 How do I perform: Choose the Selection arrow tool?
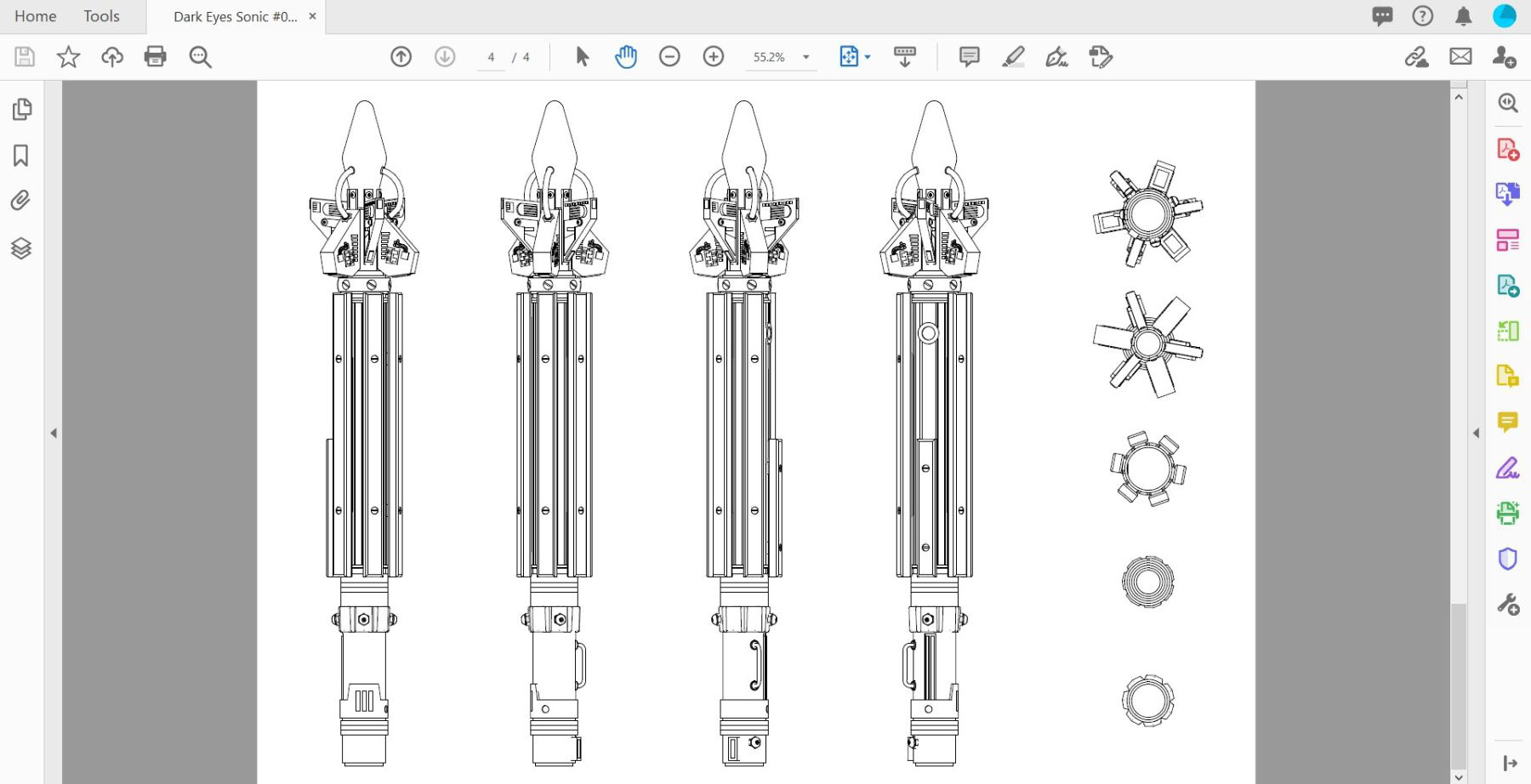[x=583, y=57]
